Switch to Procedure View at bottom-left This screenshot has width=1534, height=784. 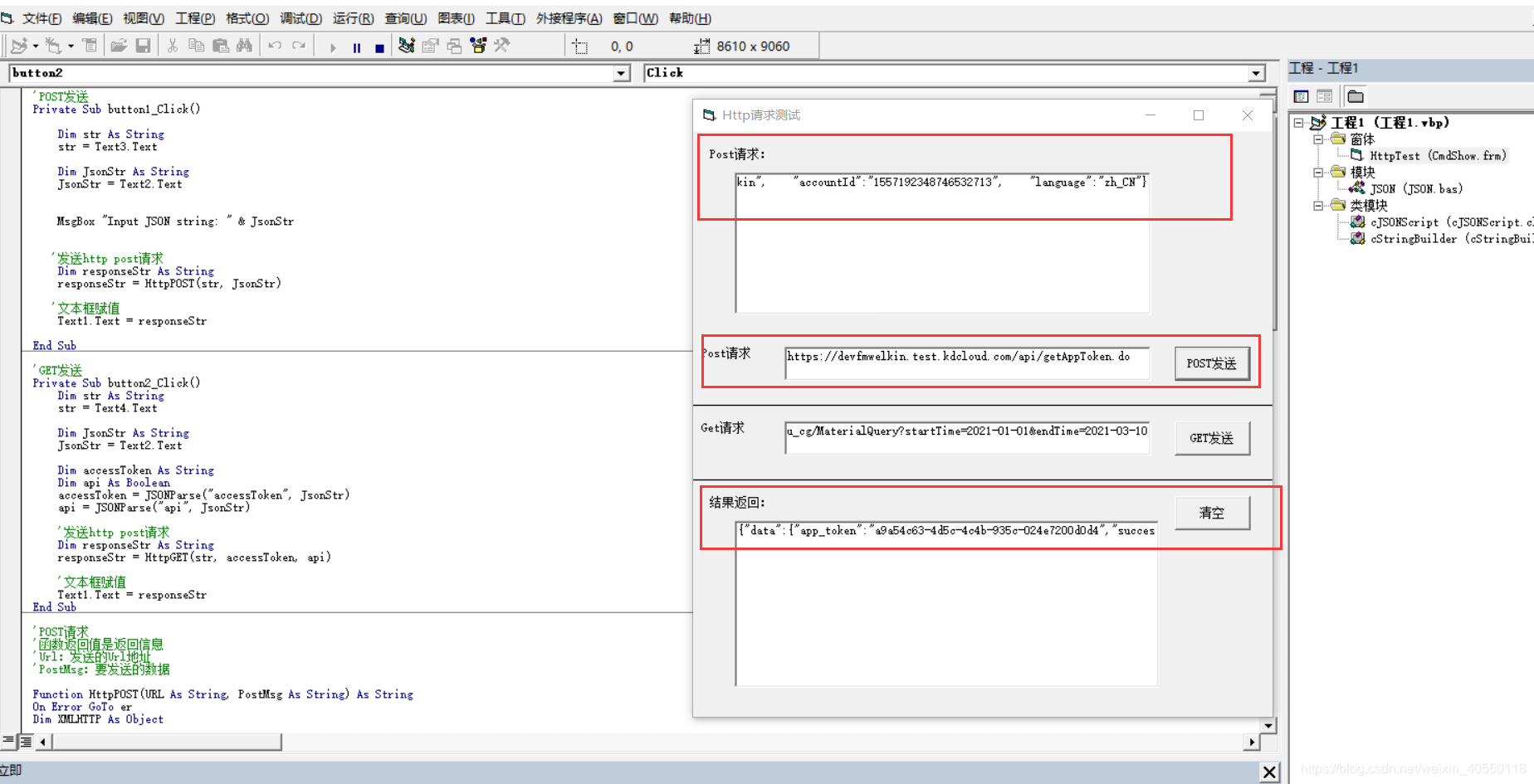[x=8, y=741]
